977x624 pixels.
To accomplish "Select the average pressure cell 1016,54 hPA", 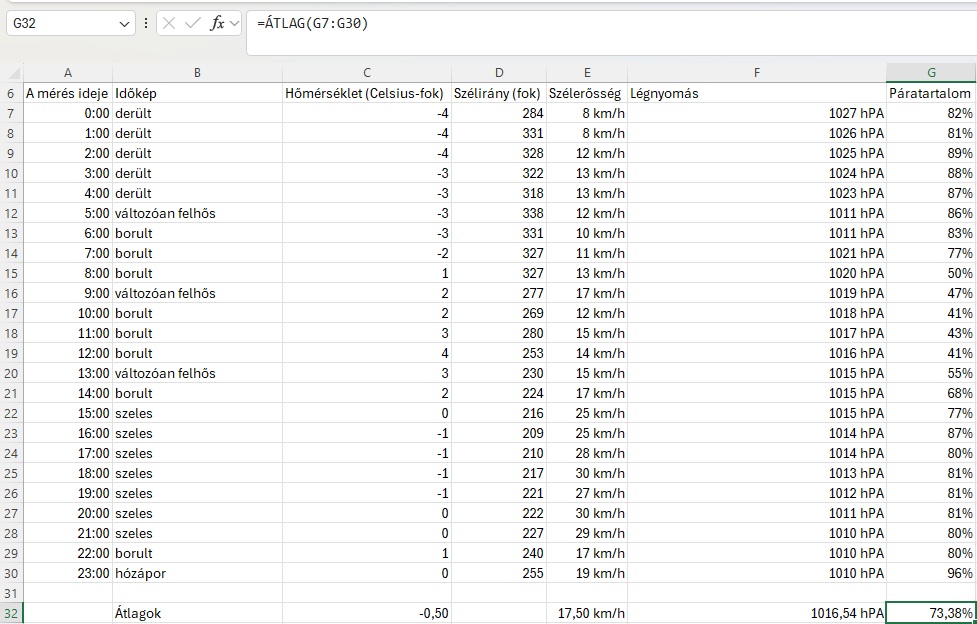I will (756, 613).
